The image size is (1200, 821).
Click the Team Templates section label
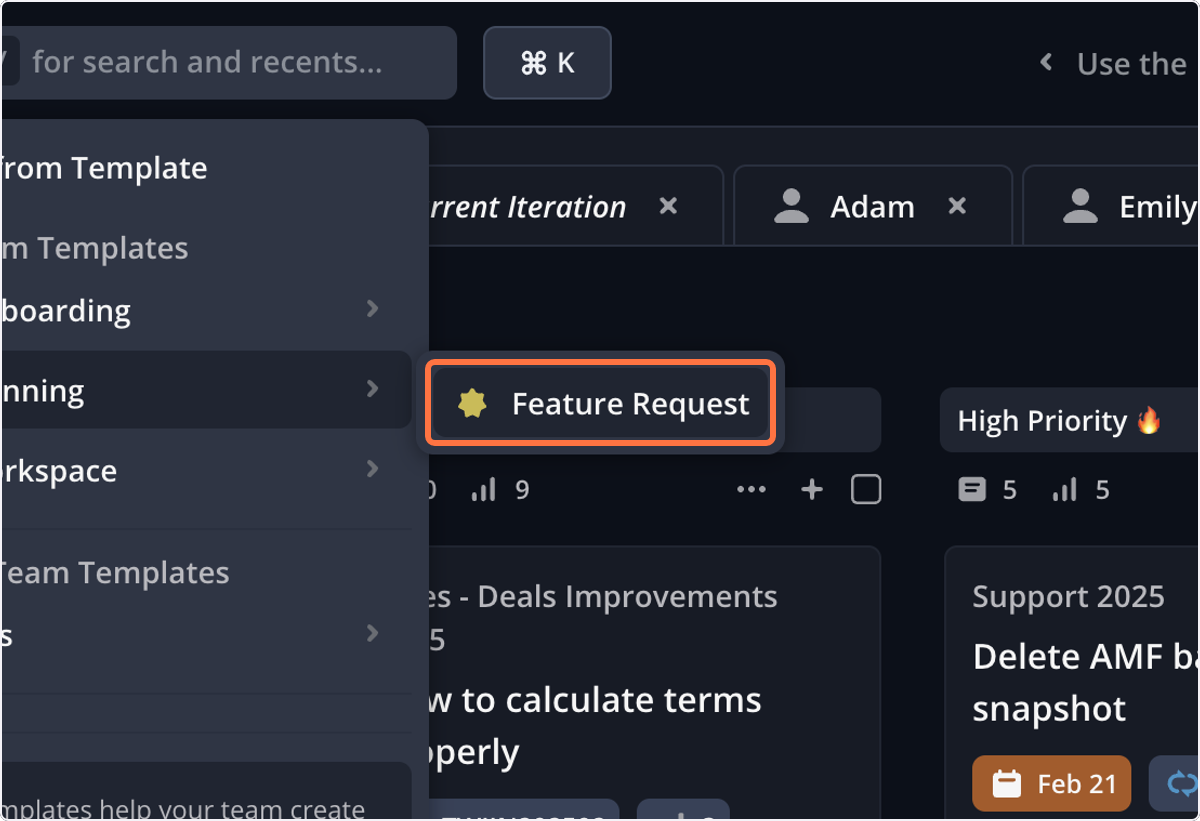[x=113, y=573]
